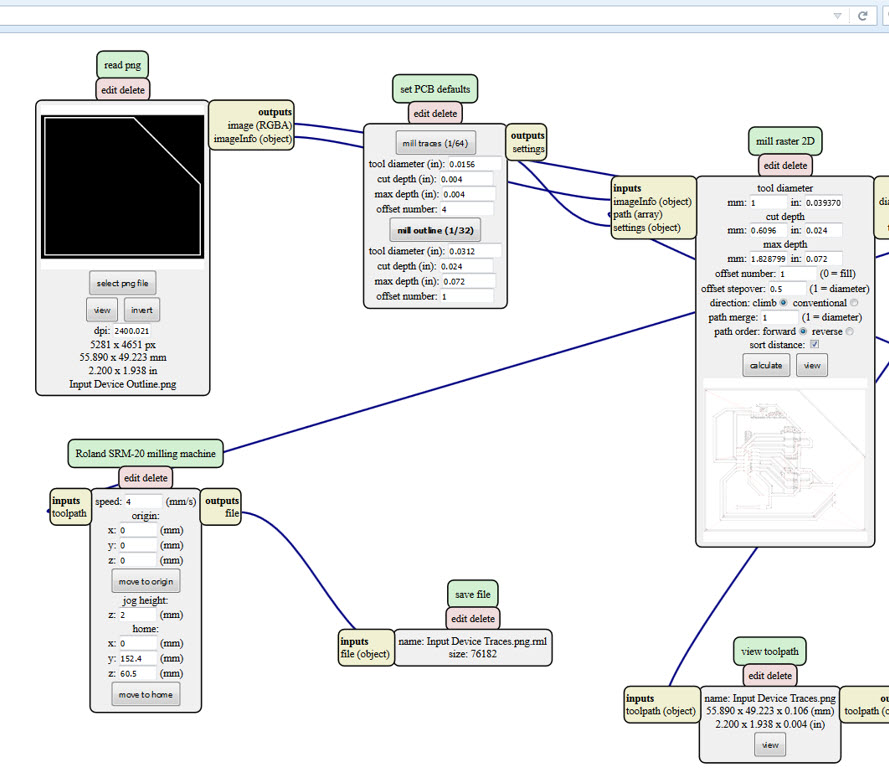Click mill traces tool diameter field 0.0156
Viewport: 889px width, 768px height.
coord(474,164)
